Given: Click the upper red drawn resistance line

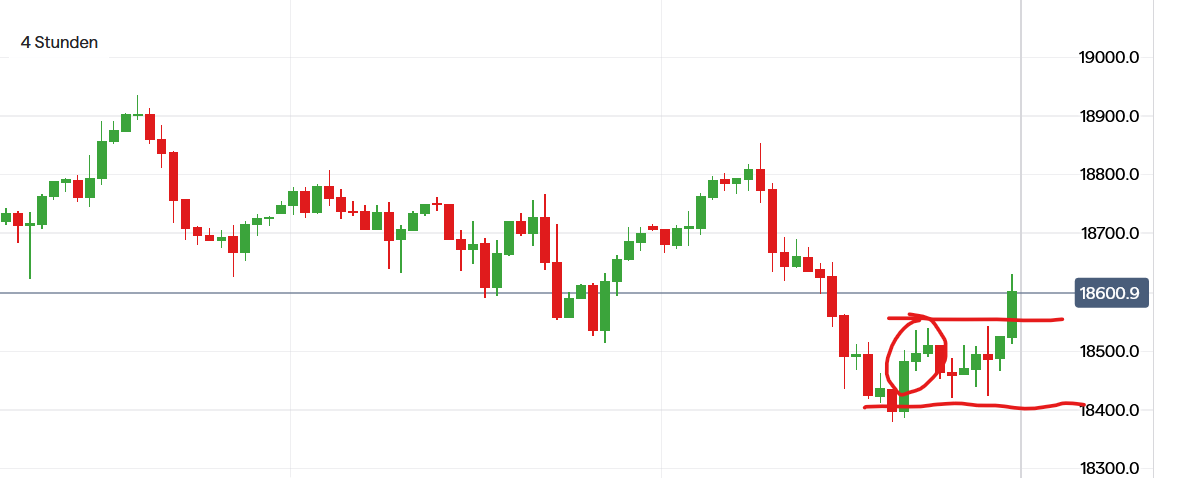Looking at the screenshot, I should pos(1040,320).
